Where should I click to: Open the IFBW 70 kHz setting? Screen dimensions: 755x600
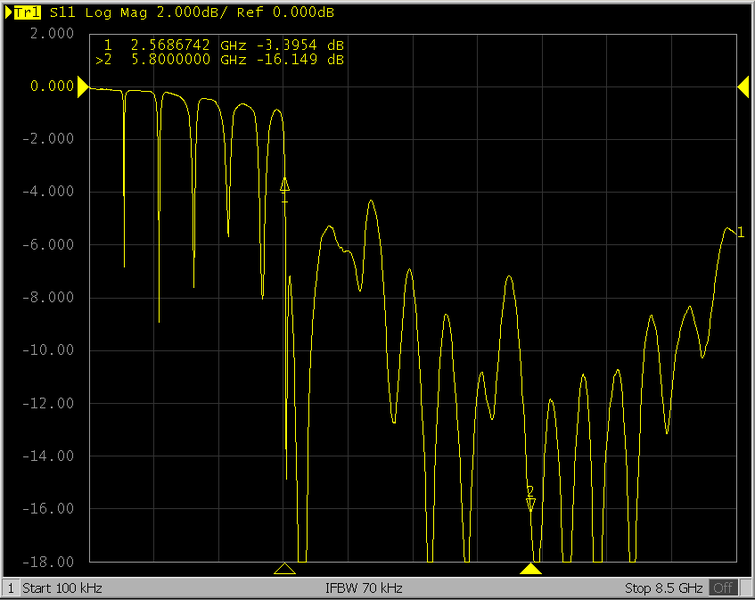(x=364, y=587)
